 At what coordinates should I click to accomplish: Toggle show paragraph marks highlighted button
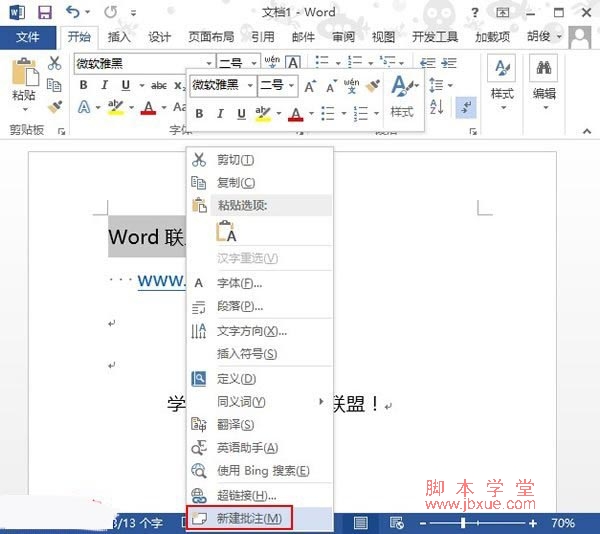pyautogui.click(x=466, y=107)
